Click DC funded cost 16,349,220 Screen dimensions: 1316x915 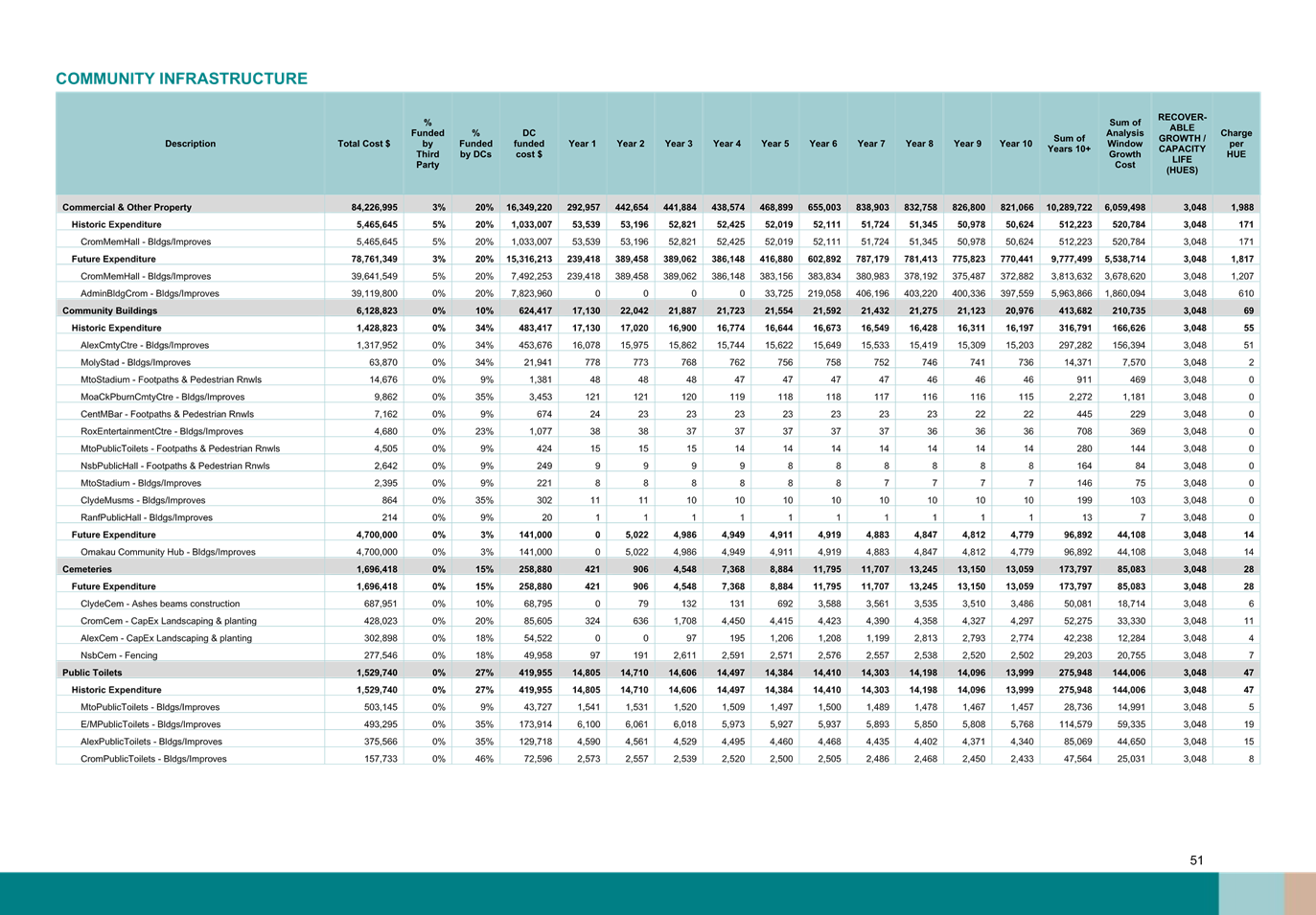(x=529, y=207)
